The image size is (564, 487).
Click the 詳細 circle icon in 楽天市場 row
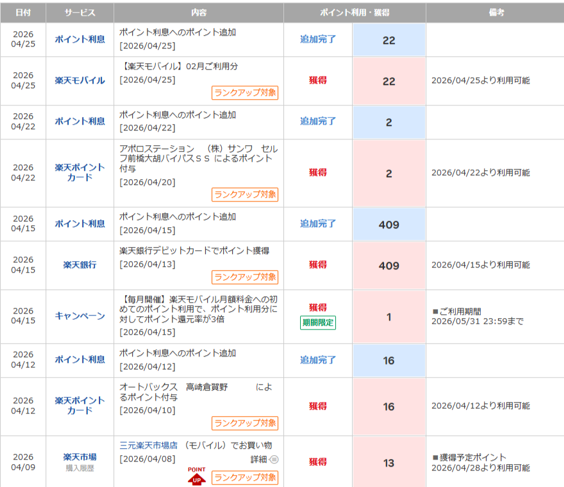coord(274,459)
